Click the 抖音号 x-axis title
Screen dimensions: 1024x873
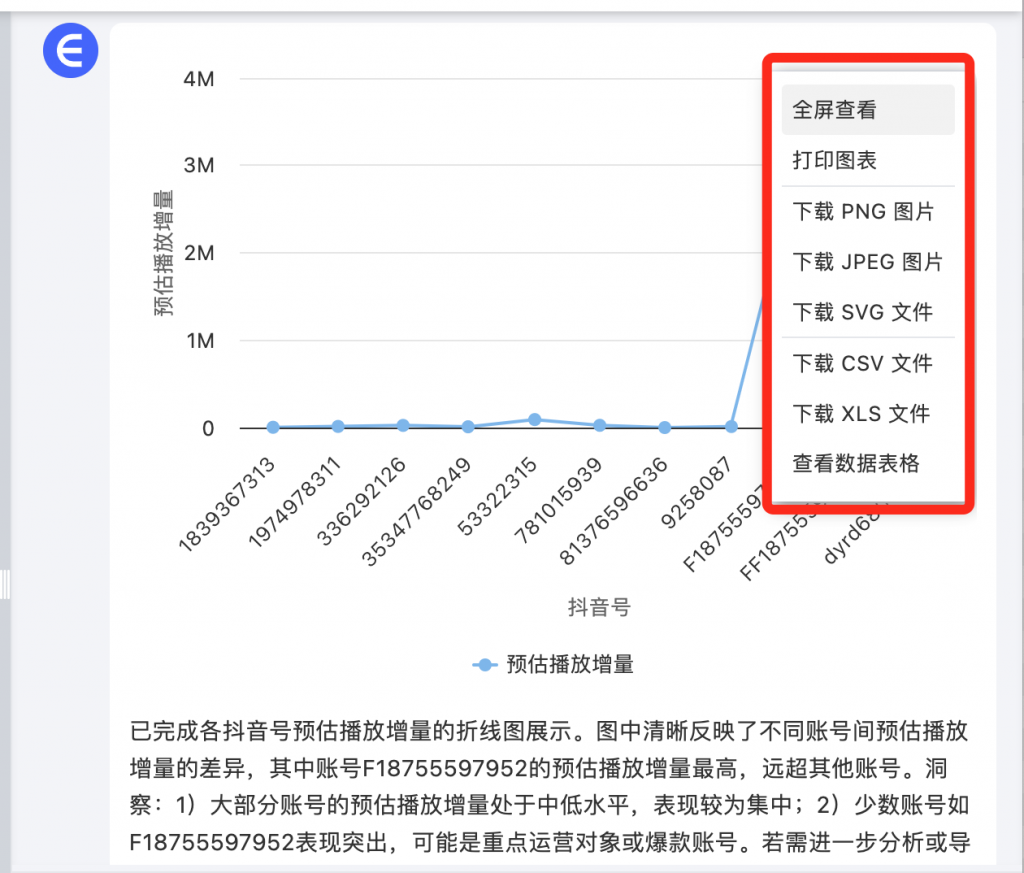point(599,607)
